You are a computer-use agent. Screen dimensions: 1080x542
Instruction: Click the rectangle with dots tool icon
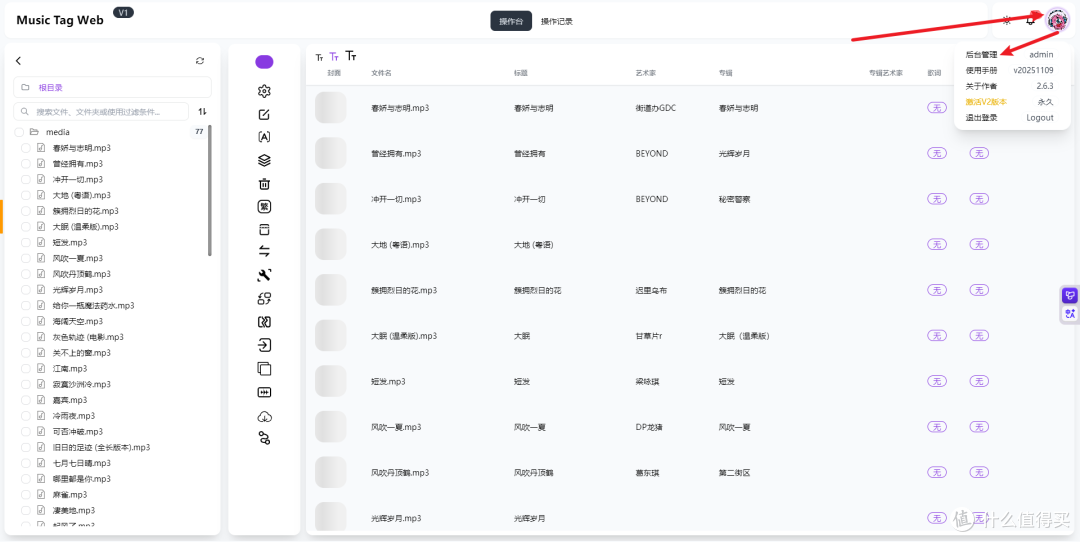(x=264, y=393)
